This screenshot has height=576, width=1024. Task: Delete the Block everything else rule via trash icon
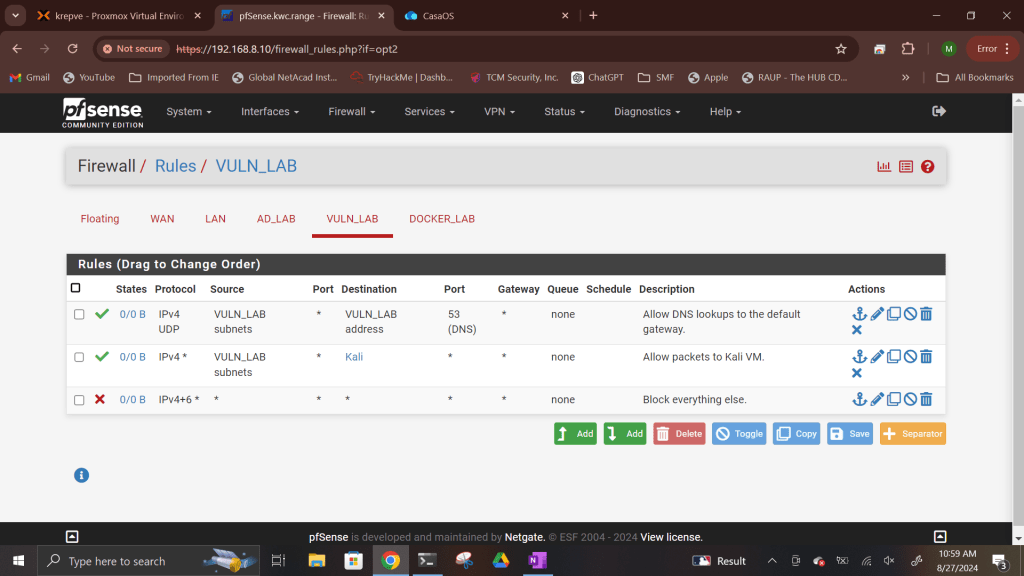pos(926,400)
